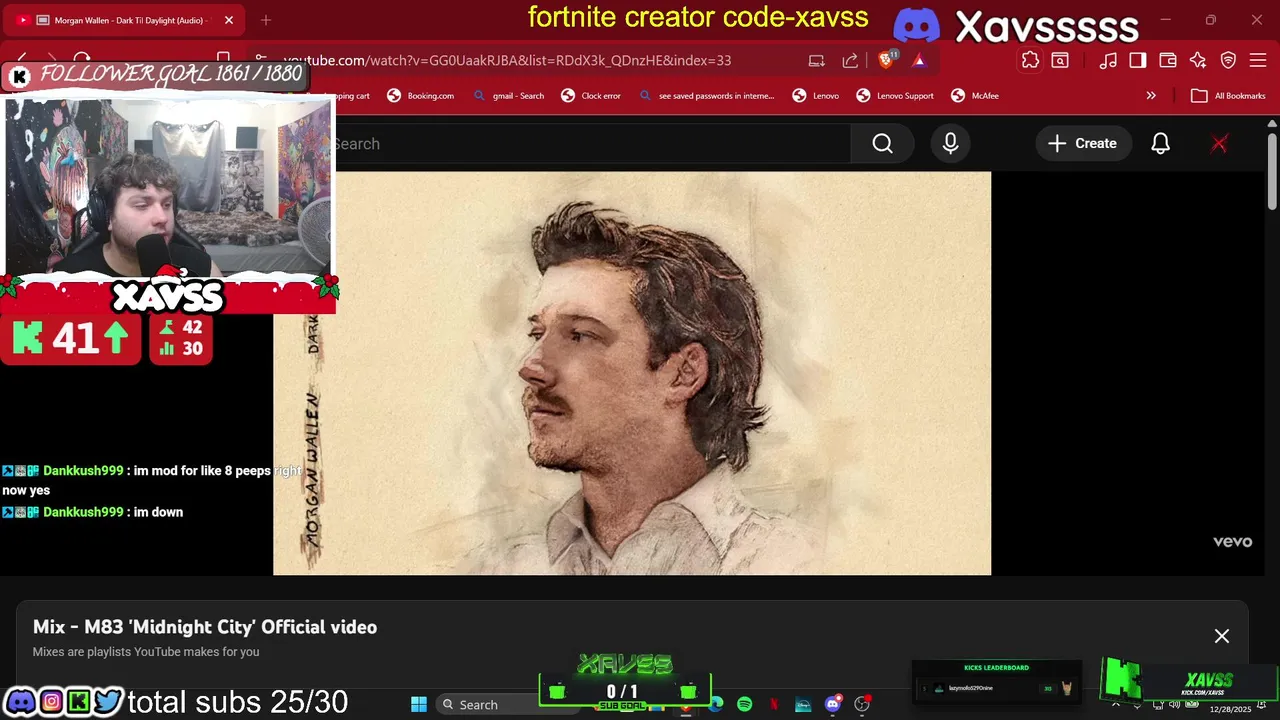This screenshot has height=720, width=1280.
Task: Open the McAfee bookmark
Action: point(974,96)
